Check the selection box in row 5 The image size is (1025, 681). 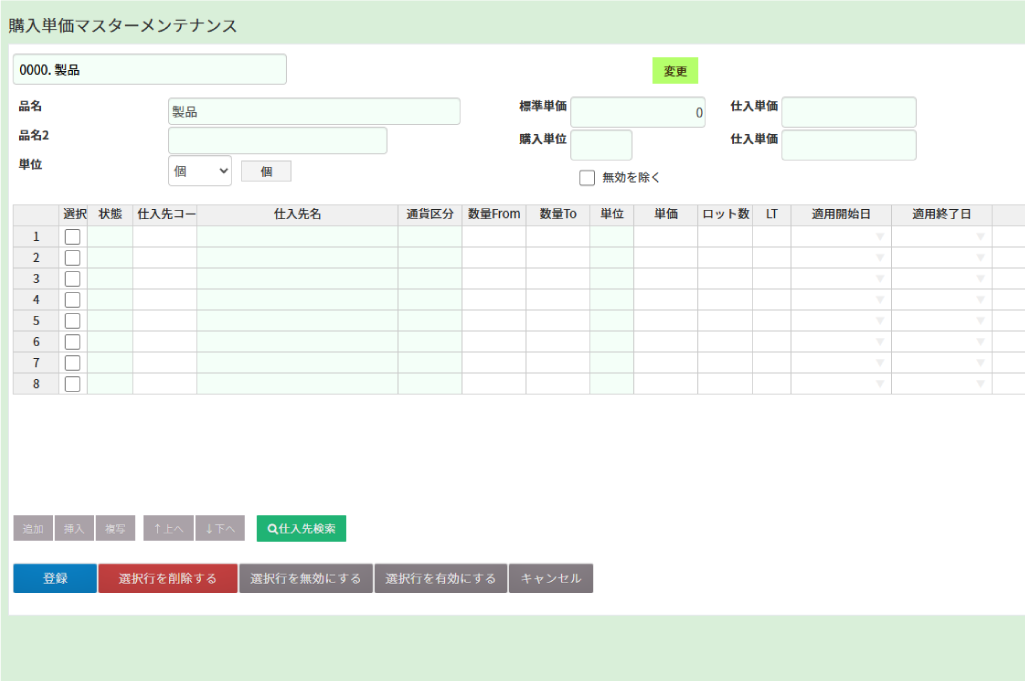coord(73,321)
